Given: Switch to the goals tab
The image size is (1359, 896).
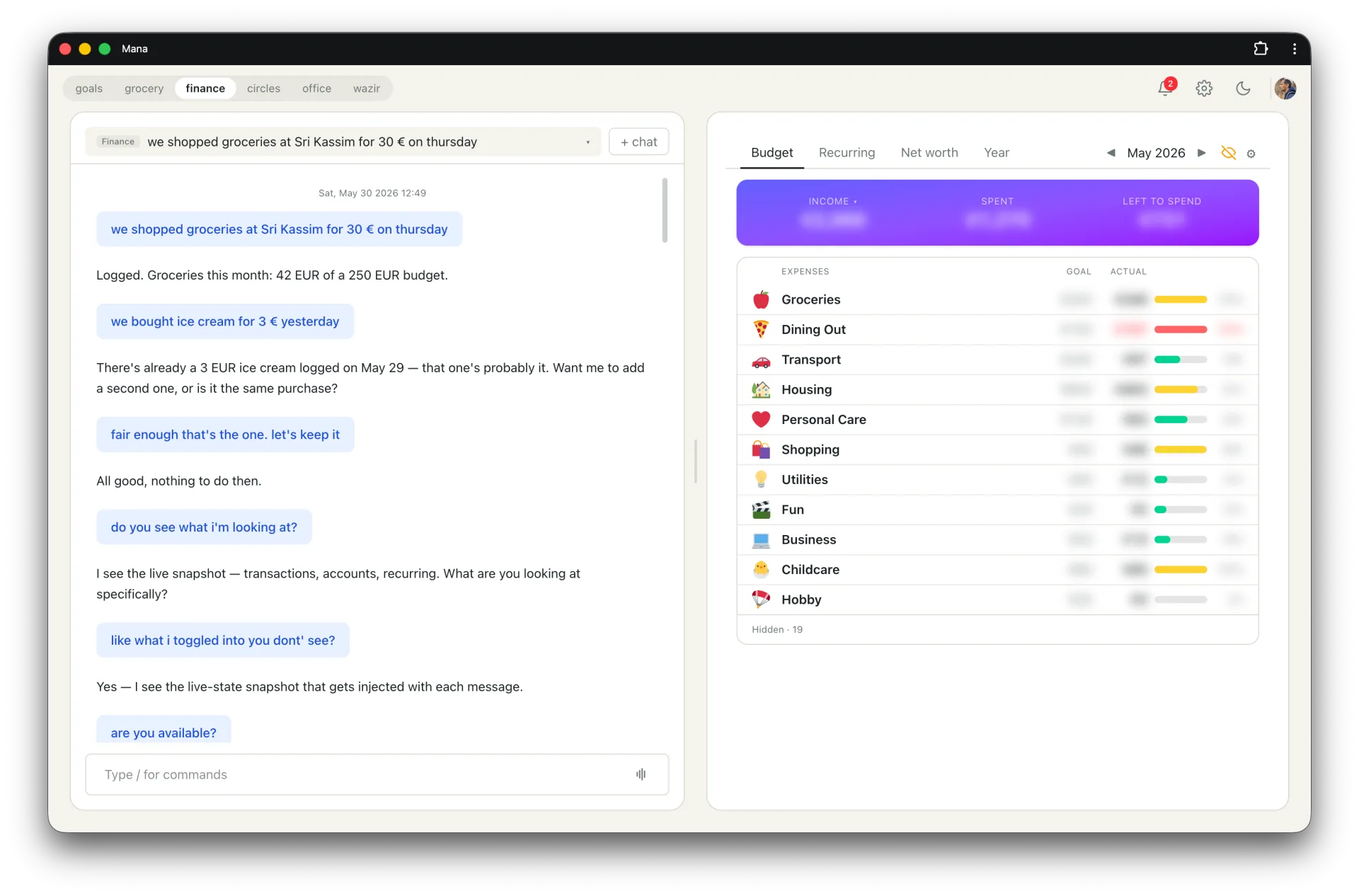Looking at the screenshot, I should click(89, 88).
